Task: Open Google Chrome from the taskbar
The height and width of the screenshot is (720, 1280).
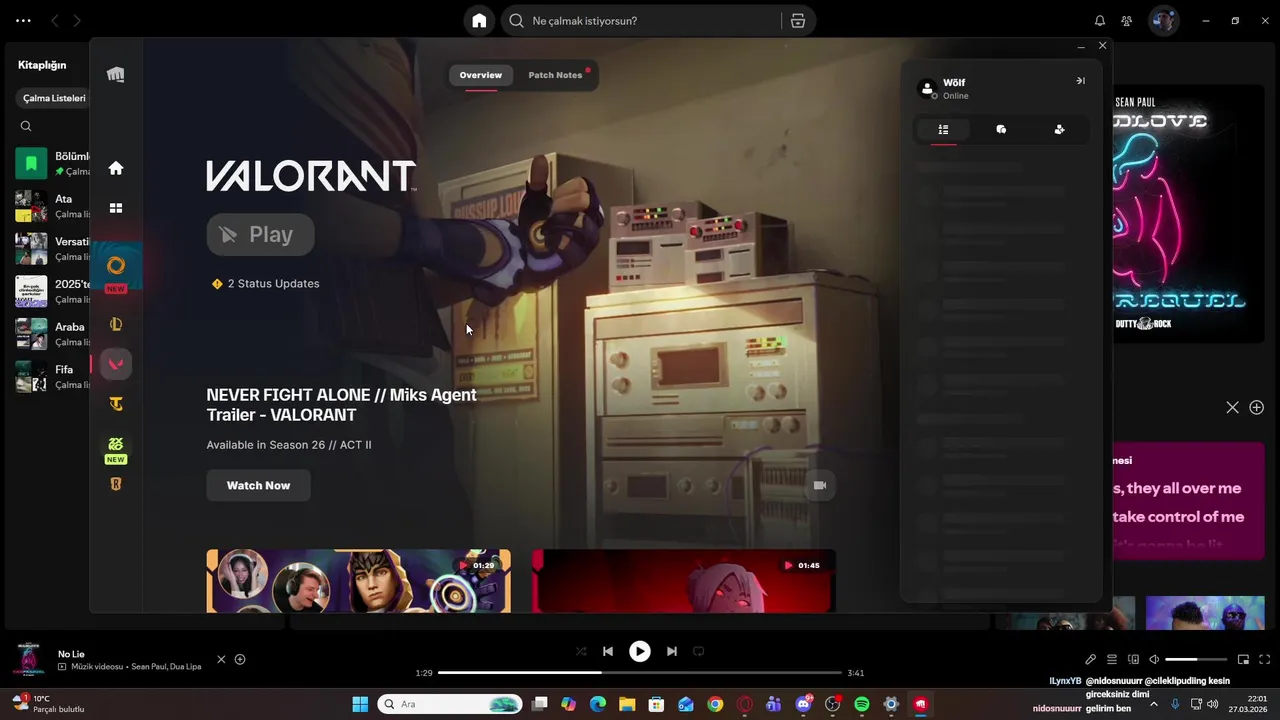Action: [x=715, y=704]
